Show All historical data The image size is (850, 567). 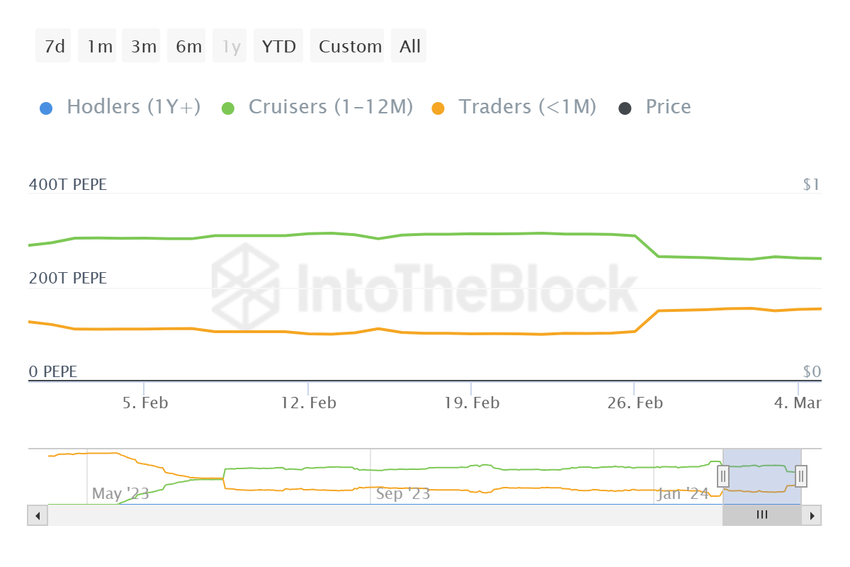[410, 46]
